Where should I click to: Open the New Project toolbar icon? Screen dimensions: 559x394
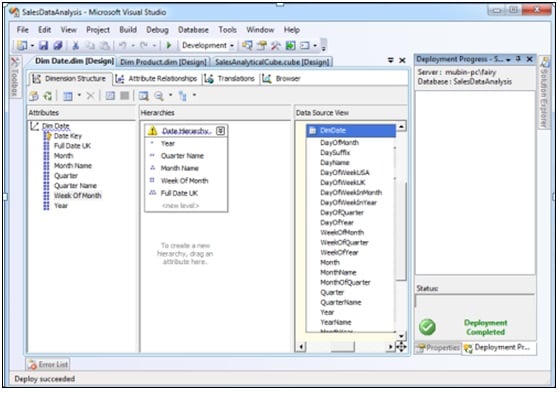click(x=22, y=45)
